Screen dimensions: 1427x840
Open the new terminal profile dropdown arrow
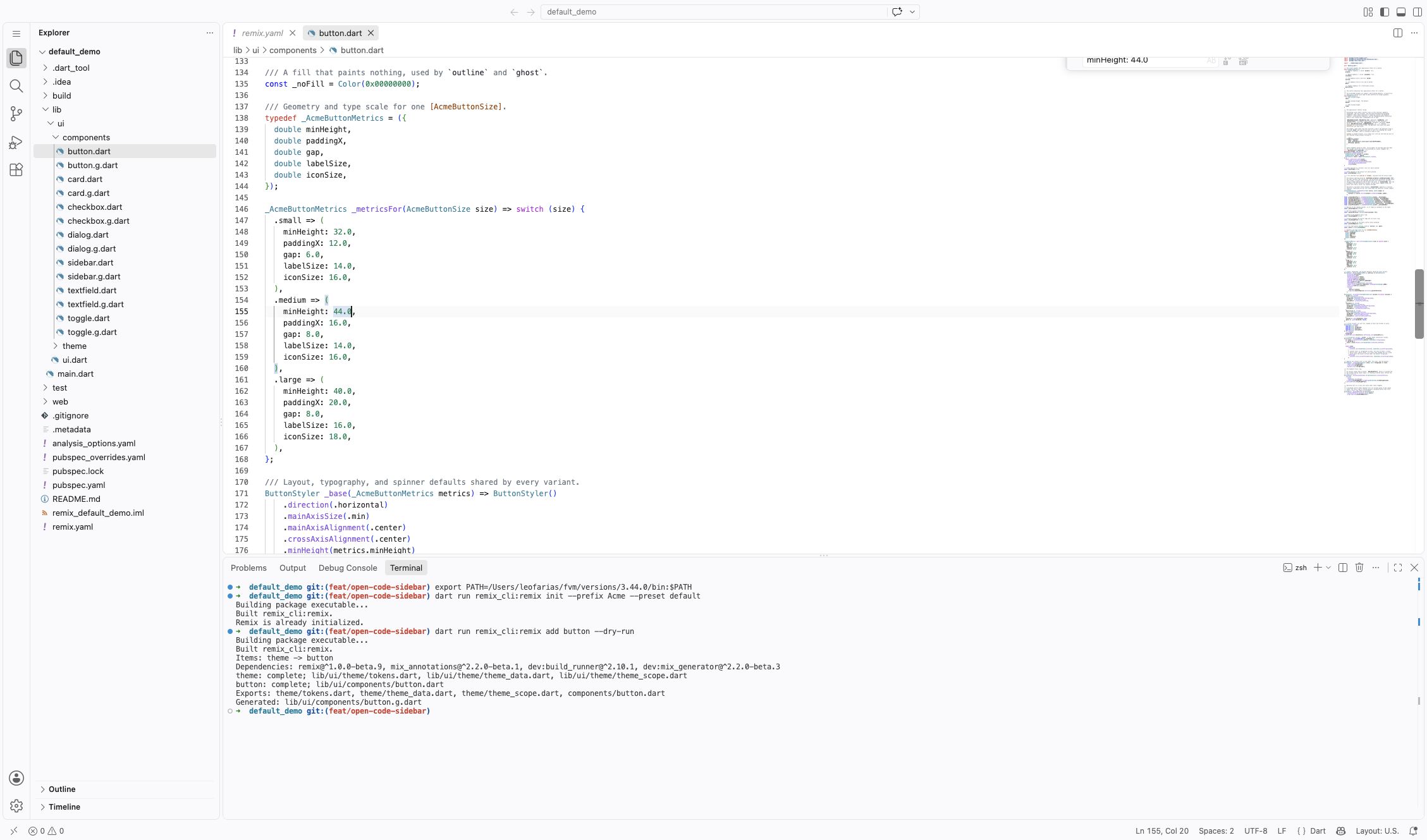[x=1328, y=568]
